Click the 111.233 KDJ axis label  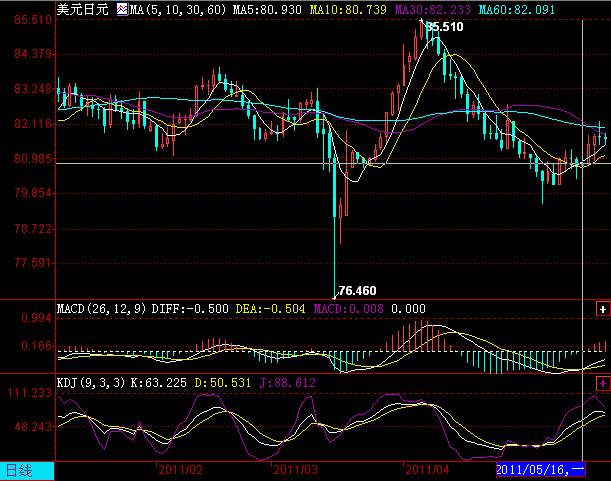click(30, 393)
